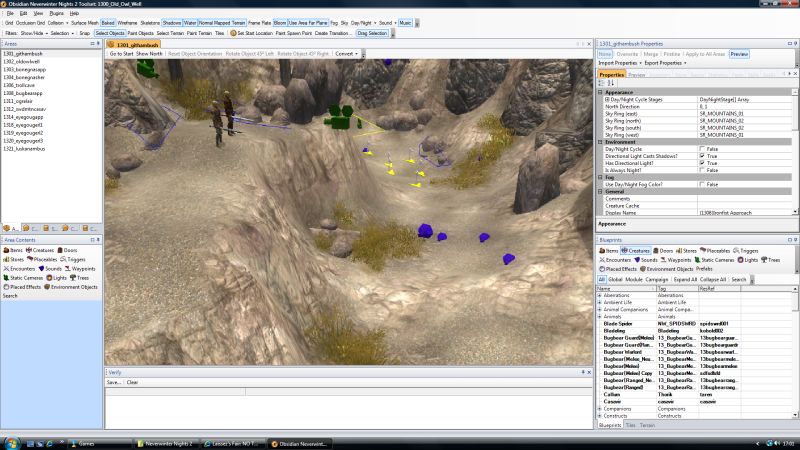Open Collision dropdown in toolbar
Image resolution: width=800 pixels, height=450 pixels.
pyautogui.click(x=58, y=23)
